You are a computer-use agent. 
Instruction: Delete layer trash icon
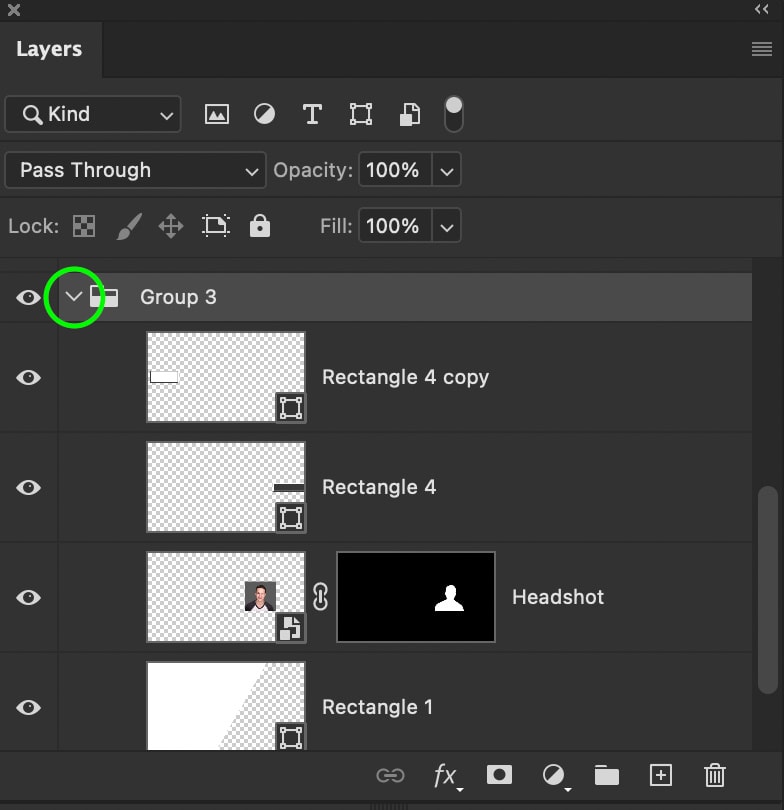715,775
